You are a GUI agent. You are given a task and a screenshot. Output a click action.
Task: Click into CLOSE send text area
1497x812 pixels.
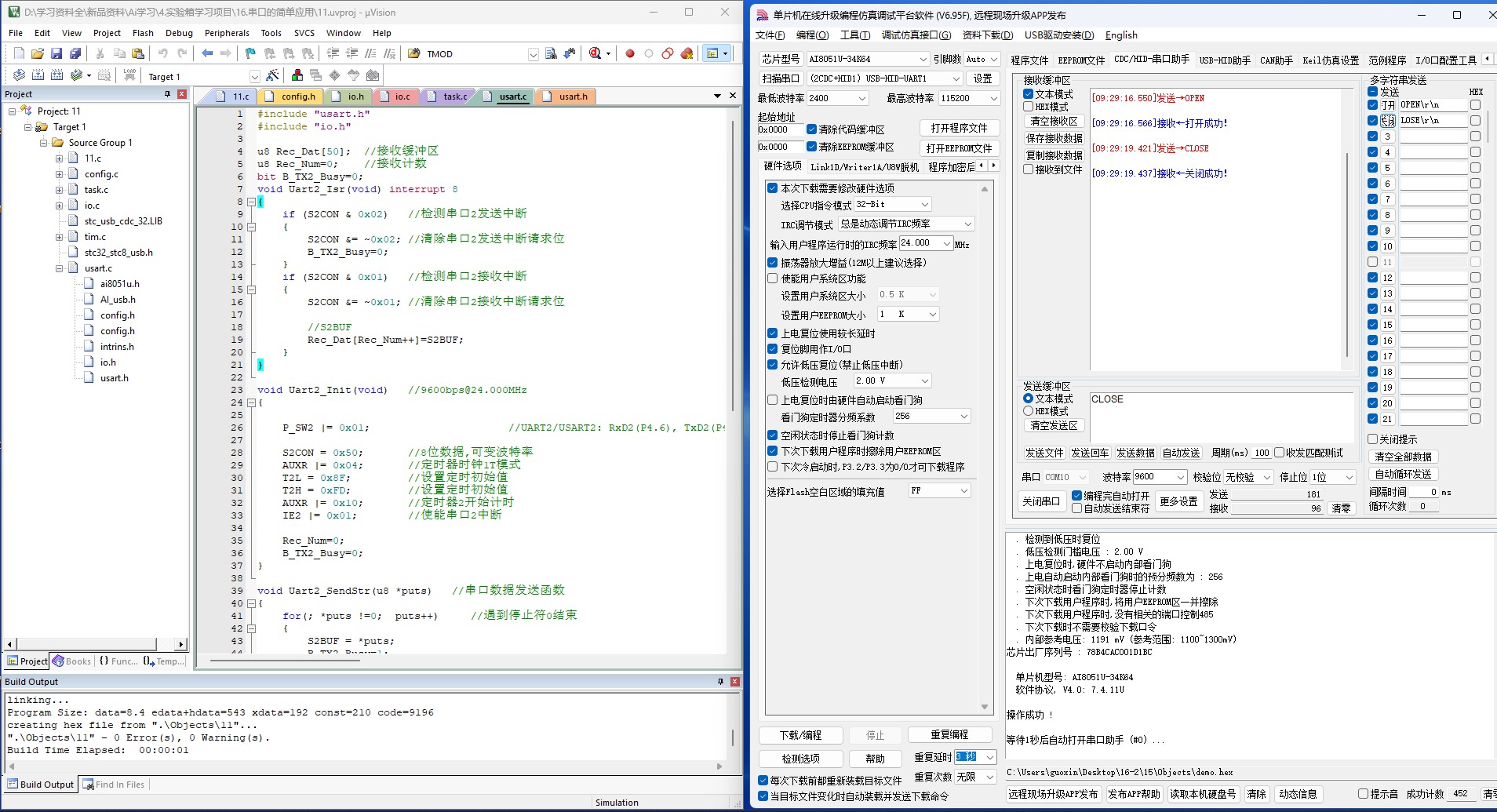point(1222,416)
